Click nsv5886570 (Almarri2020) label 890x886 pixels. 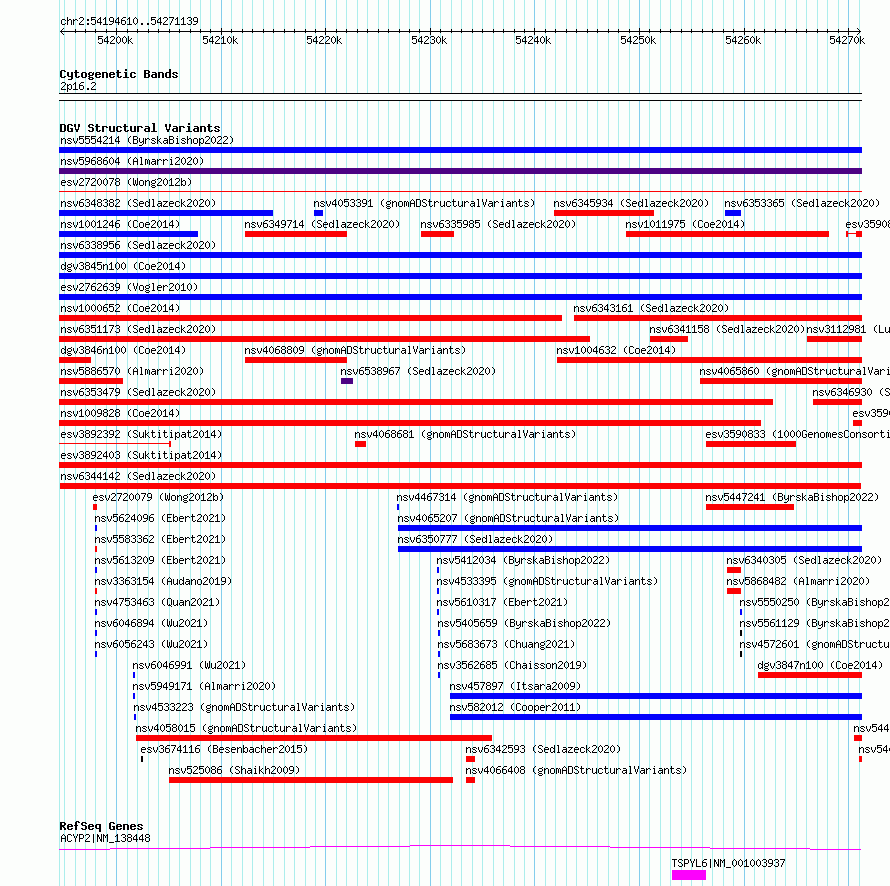tap(132, 371)
